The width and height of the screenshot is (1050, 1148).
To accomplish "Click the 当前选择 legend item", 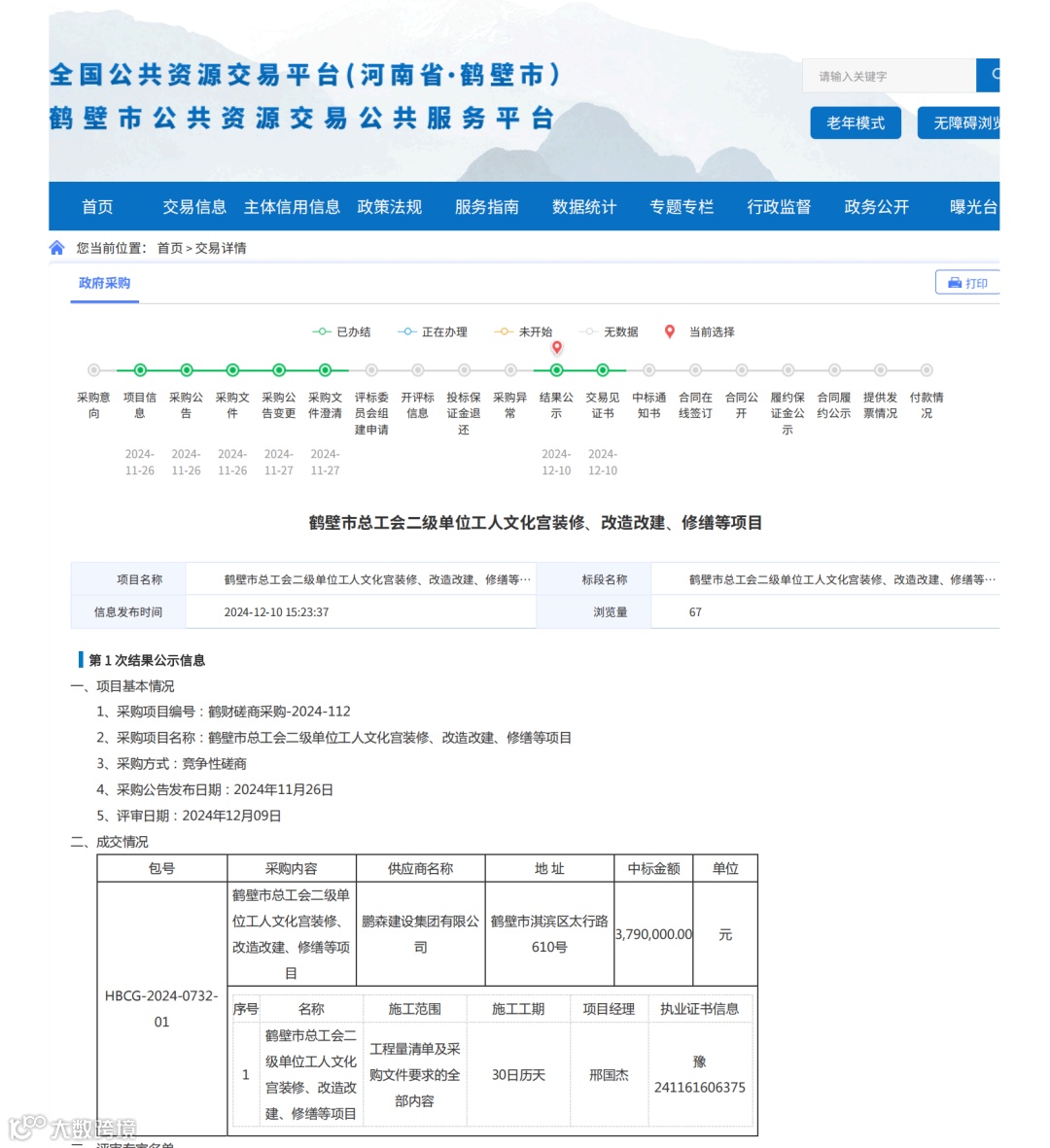I will [699, 331].
